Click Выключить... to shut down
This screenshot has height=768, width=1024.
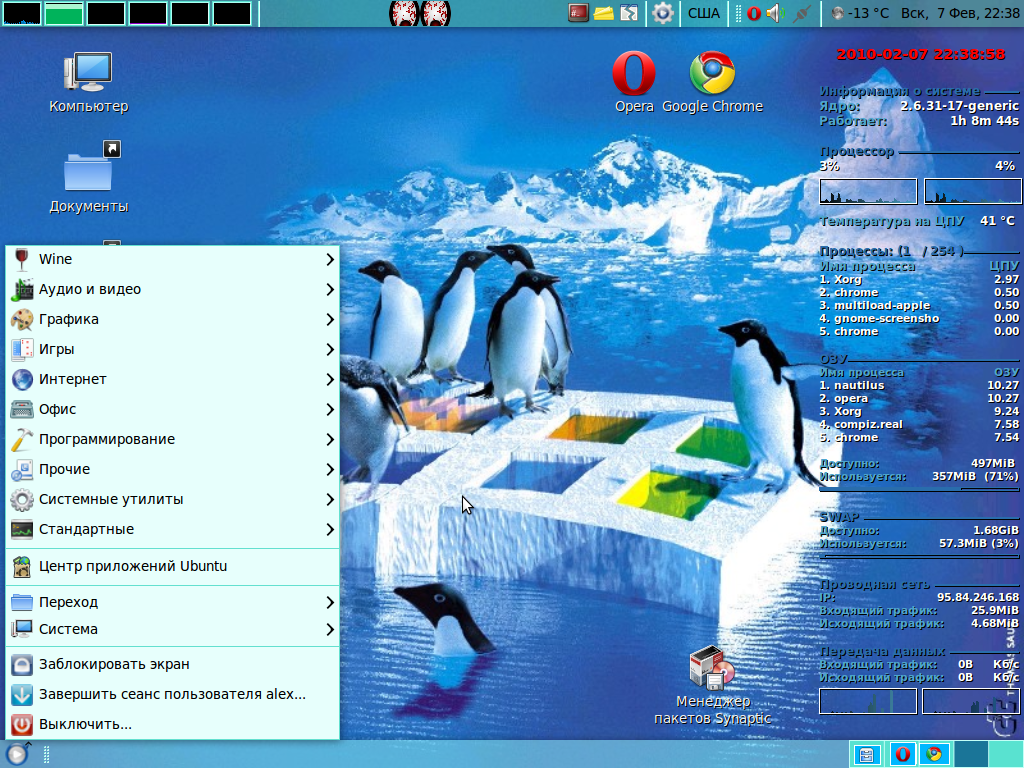tap(85, 724)
